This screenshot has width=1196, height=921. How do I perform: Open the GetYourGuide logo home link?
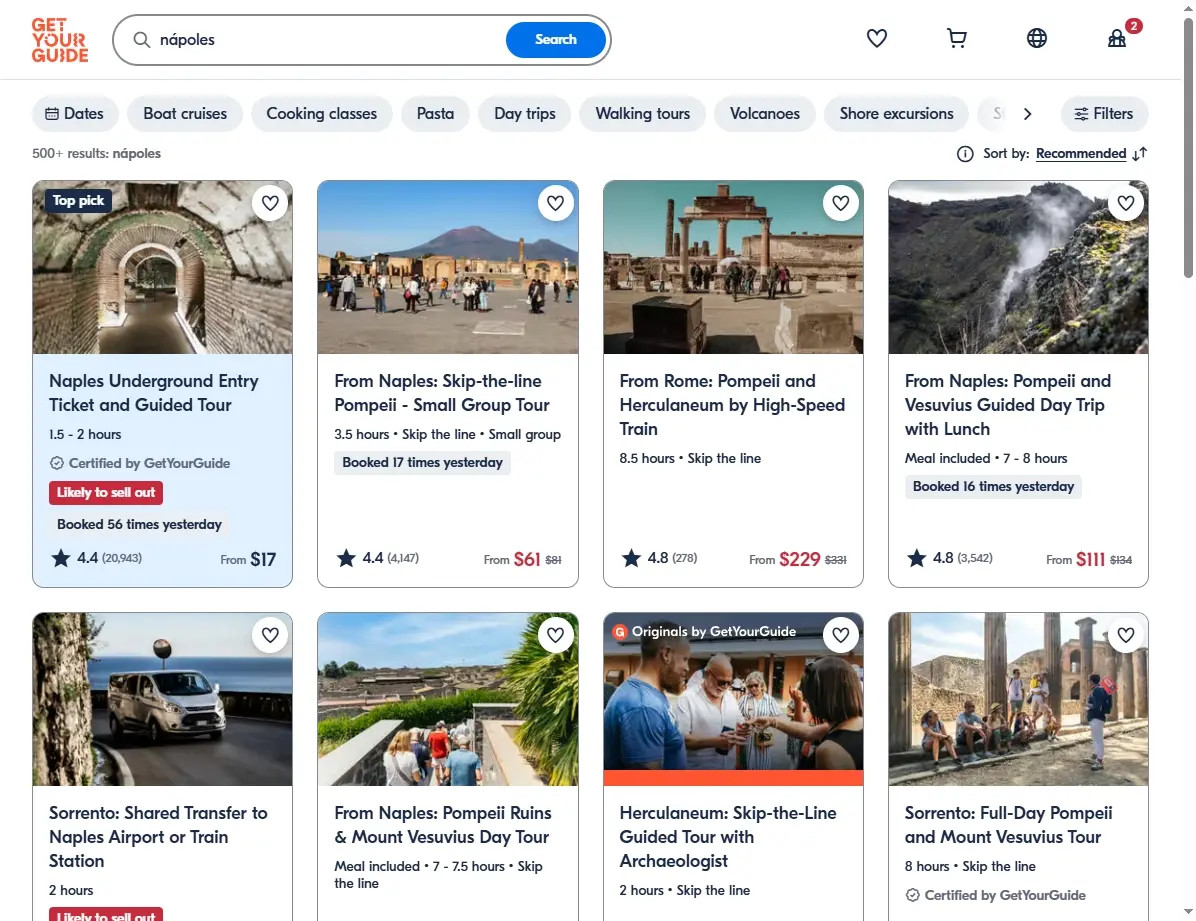tap(59, 40)
